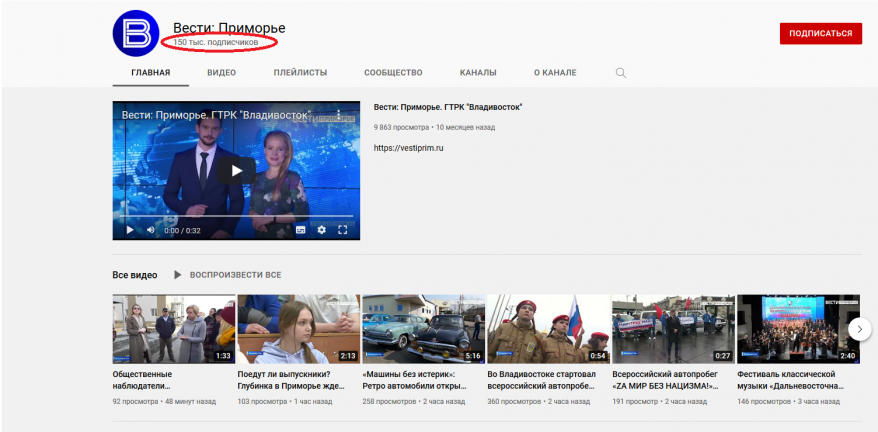Viewport: 878px width, 432px height.
Task: Open the ПЛЕЙЛИСТЫ tab
Action: [301, 73]
